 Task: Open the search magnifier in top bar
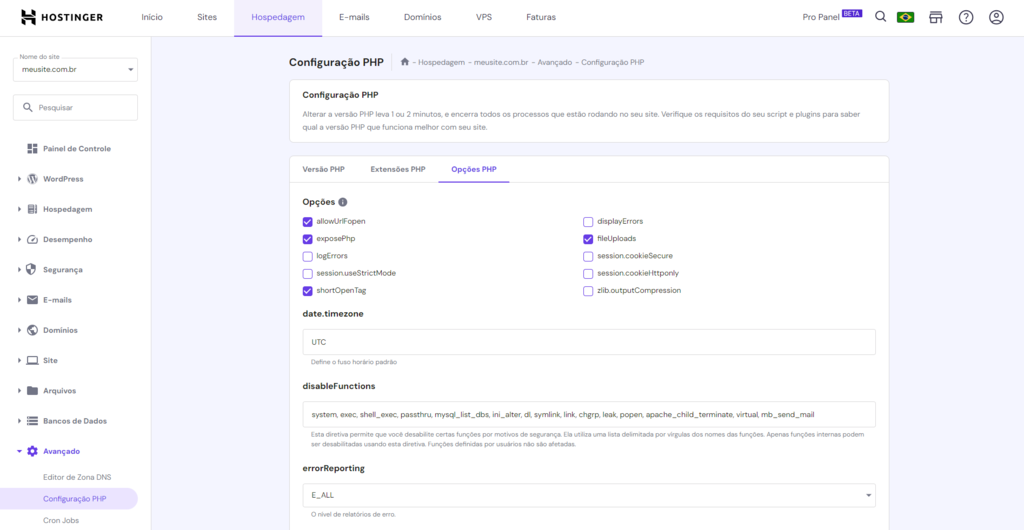[880, 17]
